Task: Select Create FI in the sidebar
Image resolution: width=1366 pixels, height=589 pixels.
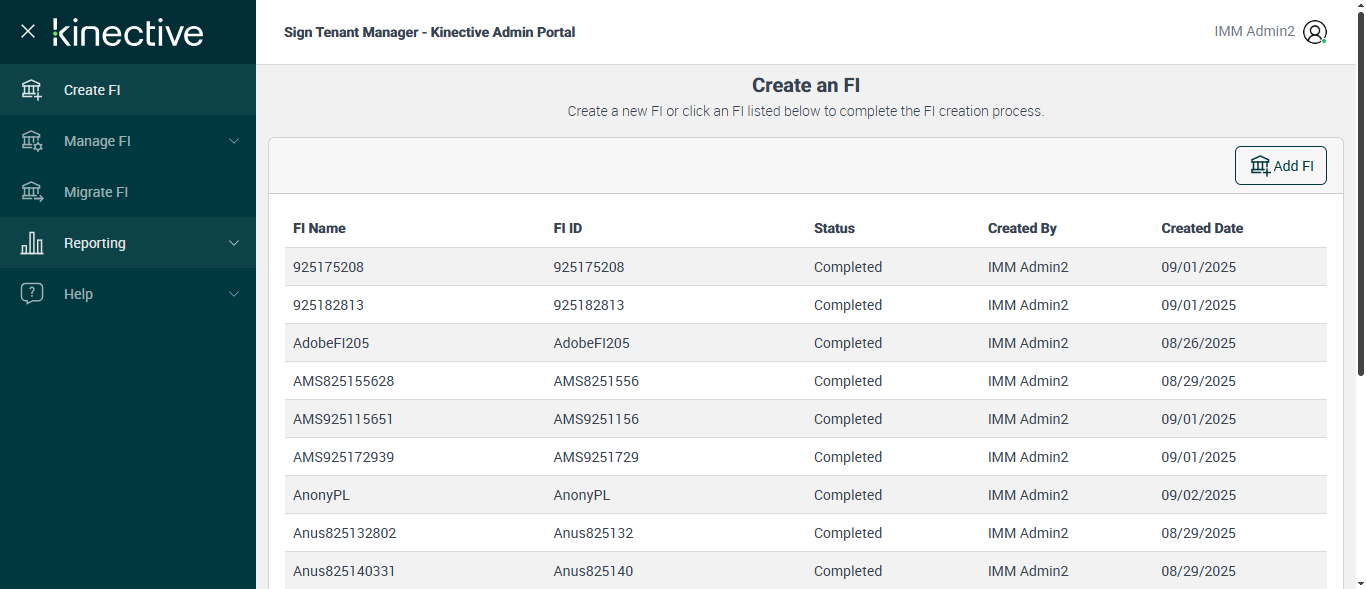Action: click(92, 90)
